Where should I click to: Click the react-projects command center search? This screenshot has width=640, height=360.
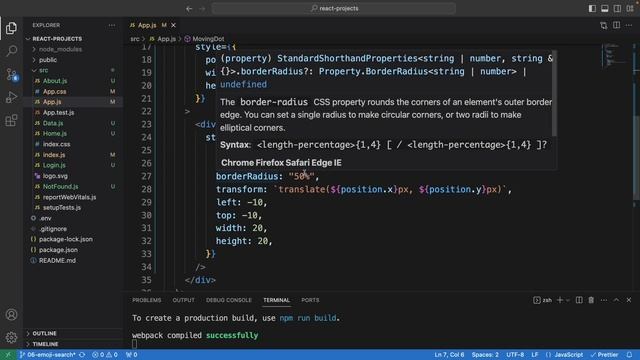[x=334, y=9]
